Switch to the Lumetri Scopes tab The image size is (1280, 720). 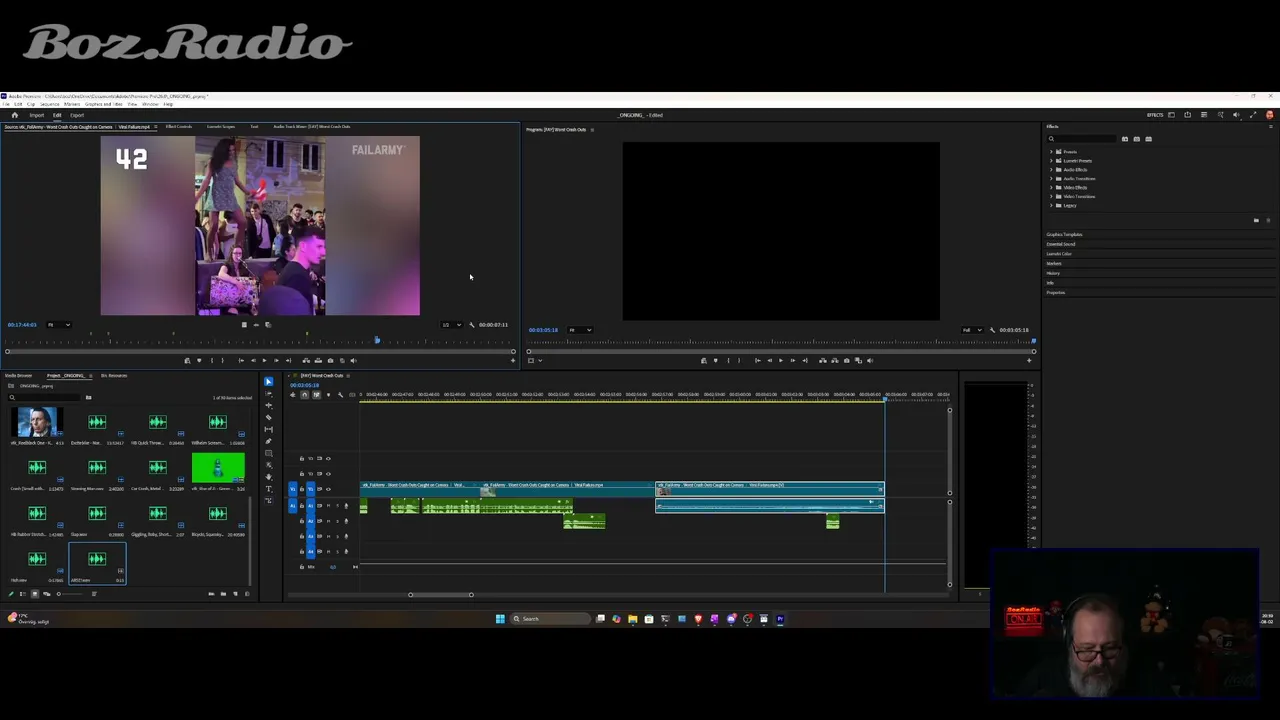coord(221,127)
